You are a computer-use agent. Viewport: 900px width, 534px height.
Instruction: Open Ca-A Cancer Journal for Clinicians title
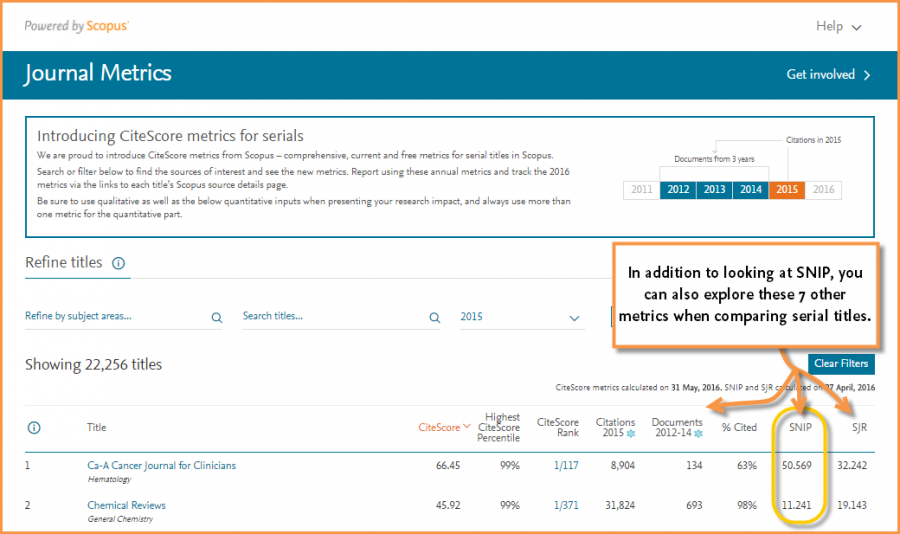(161, 466)
